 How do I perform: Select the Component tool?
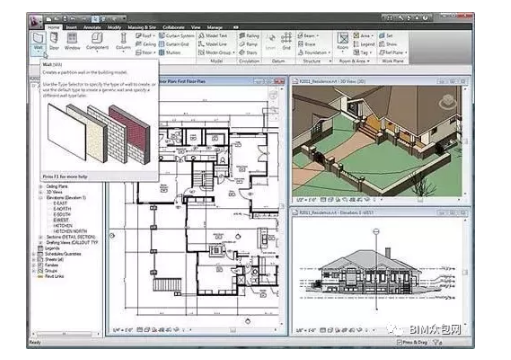tap(97, 41)
